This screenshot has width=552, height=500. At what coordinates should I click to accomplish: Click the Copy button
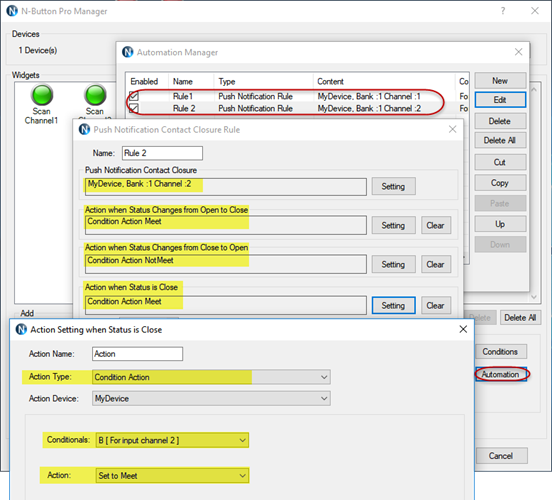(x=500, y=183)
